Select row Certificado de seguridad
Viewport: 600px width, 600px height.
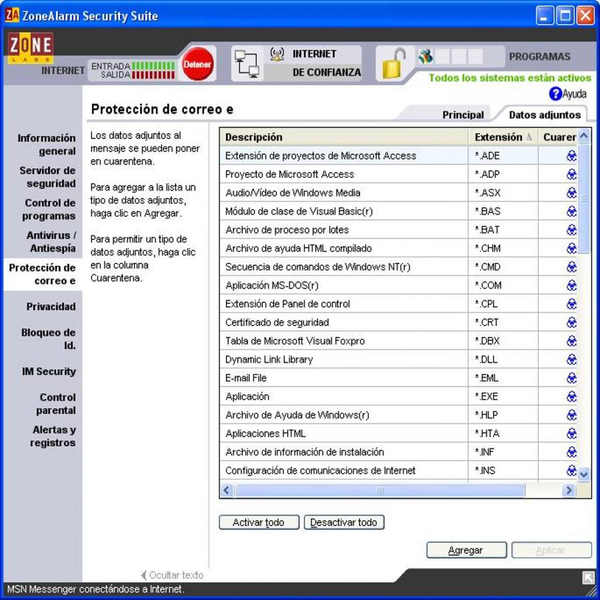click(x=399, y=322)
